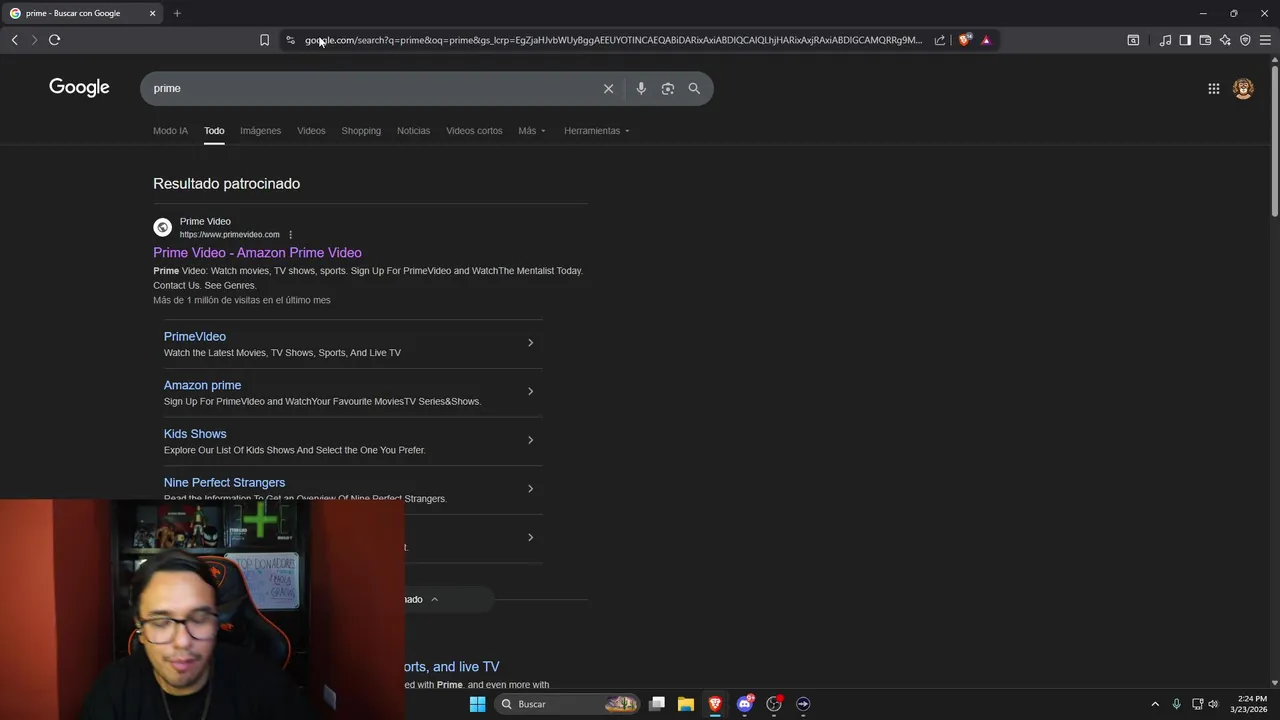The image size is (1280, 720).
Task: Open 'Prime Video - Amazon Prime Video' result
Action: click(x=257, y=253)
